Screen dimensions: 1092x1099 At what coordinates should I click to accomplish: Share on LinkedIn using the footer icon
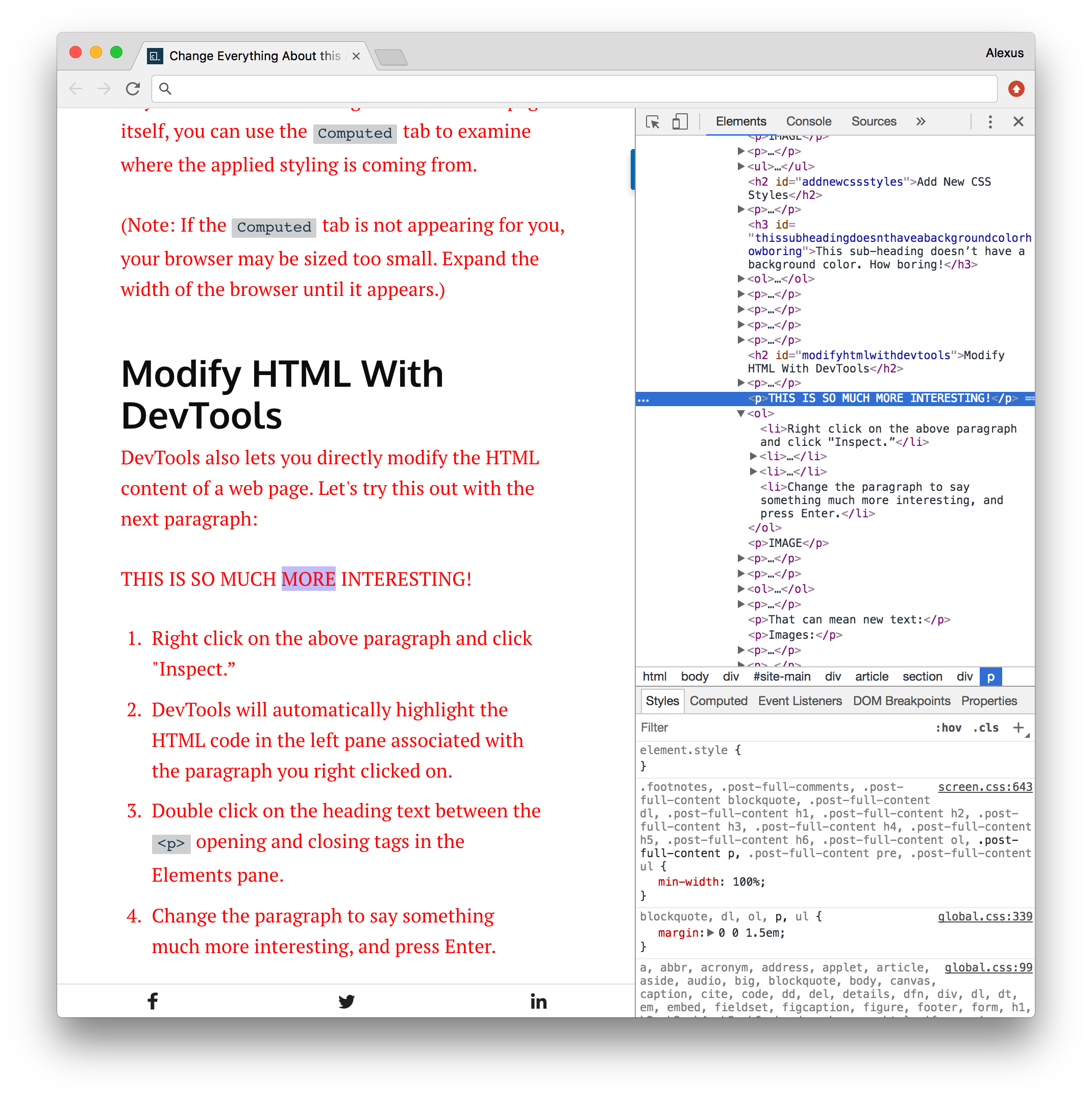click(538, 1001)
